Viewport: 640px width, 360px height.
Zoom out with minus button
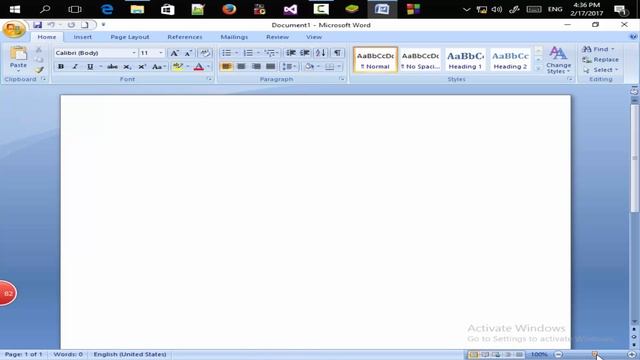558,354
